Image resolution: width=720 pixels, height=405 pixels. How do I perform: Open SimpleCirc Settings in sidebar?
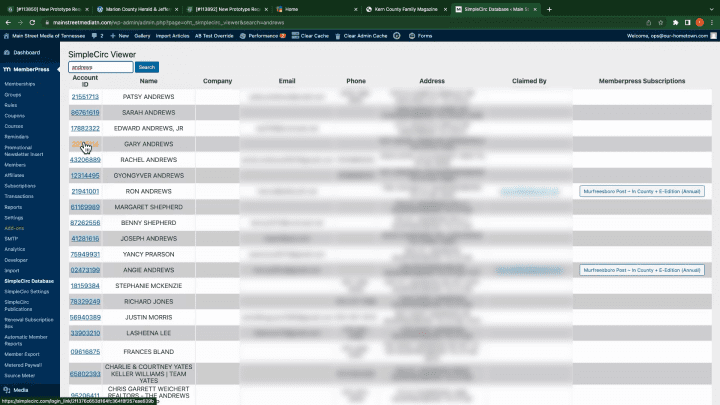[x=27, y=292]
